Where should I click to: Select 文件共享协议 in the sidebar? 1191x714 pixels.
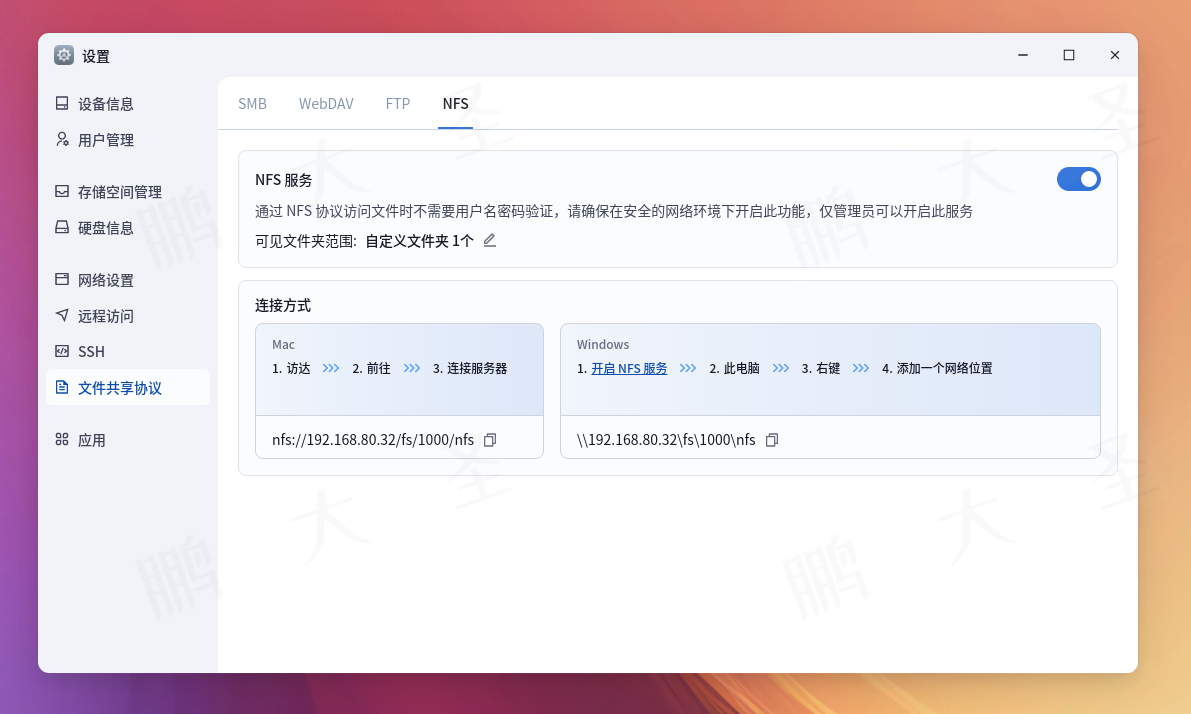pyautogui.click(x=128, y=388)
